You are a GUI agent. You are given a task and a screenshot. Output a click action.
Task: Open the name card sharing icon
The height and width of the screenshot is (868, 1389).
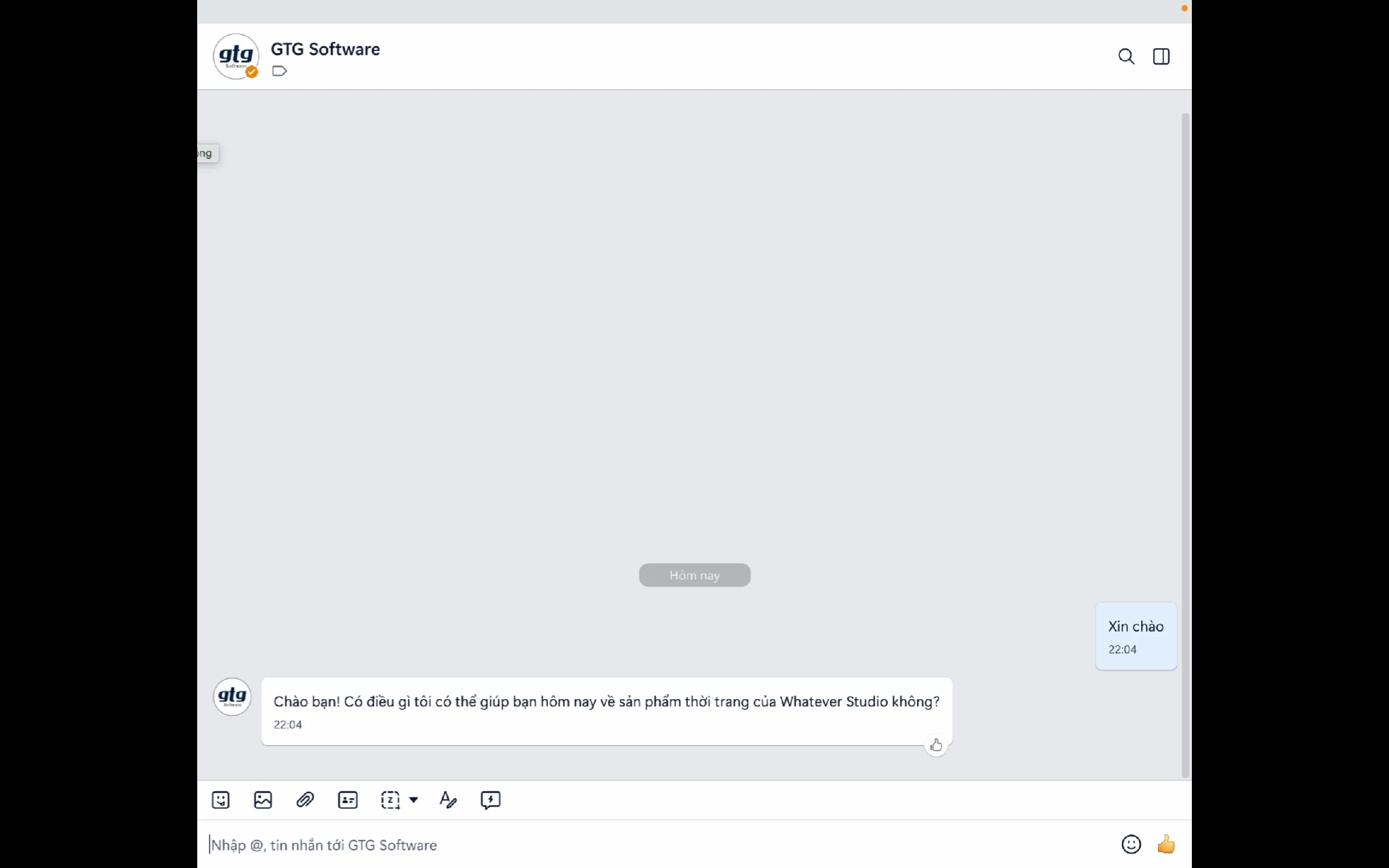point(347,800)
